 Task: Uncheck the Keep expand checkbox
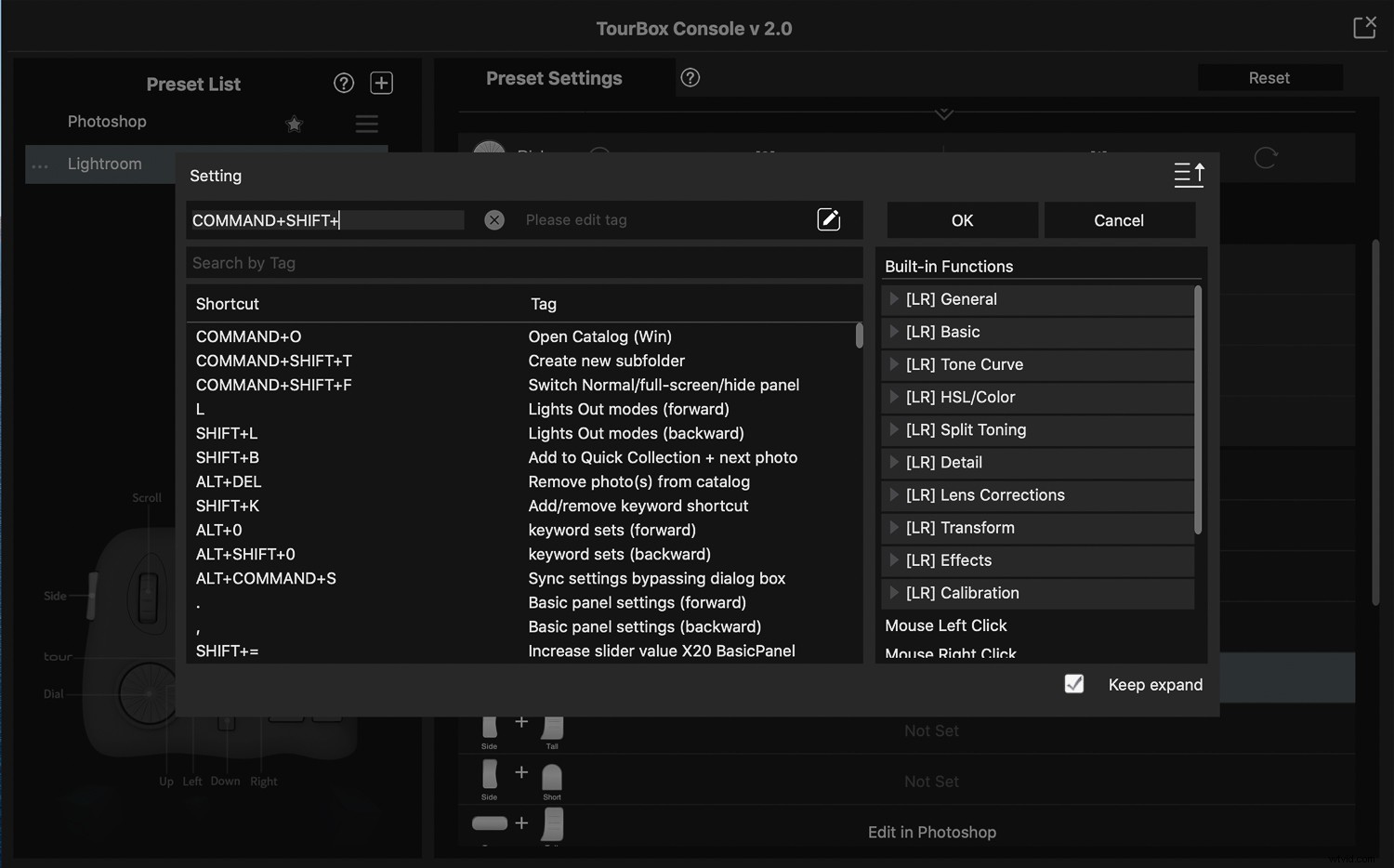tap(1074, 684)
